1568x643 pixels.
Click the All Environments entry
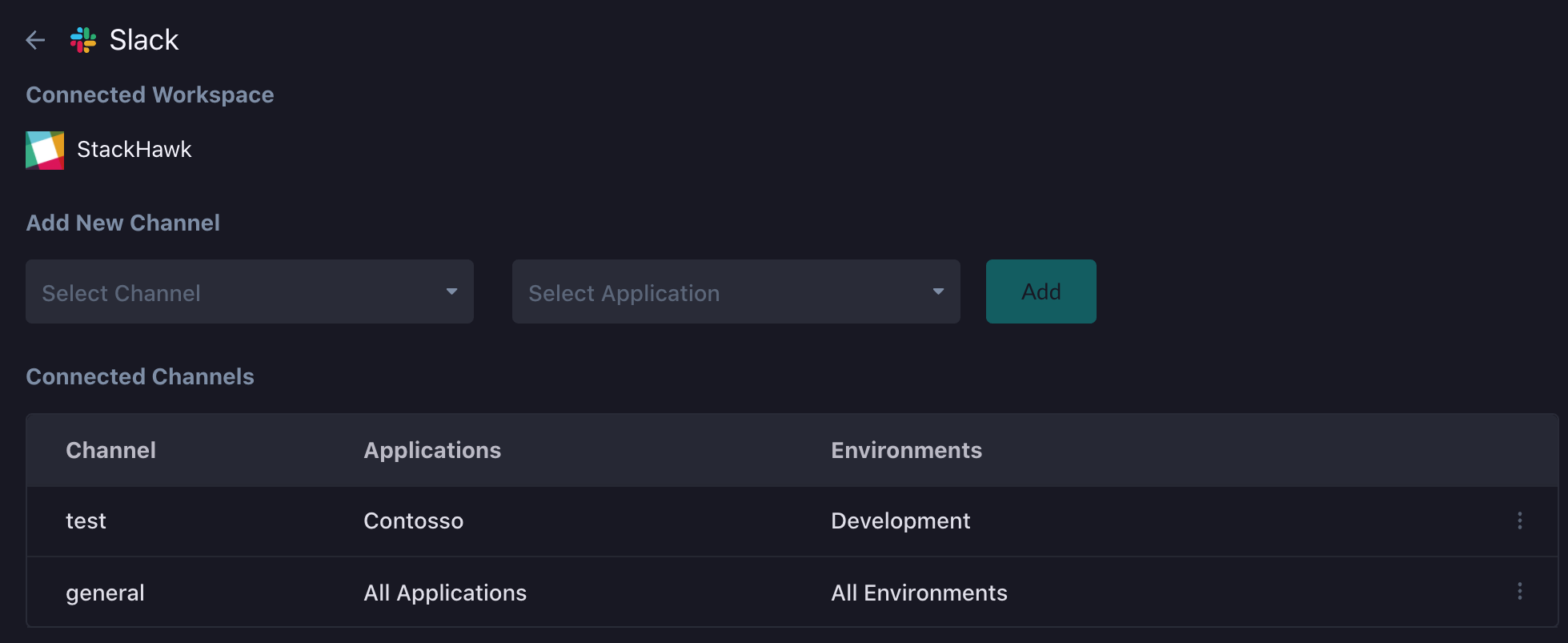pos(919,593)
